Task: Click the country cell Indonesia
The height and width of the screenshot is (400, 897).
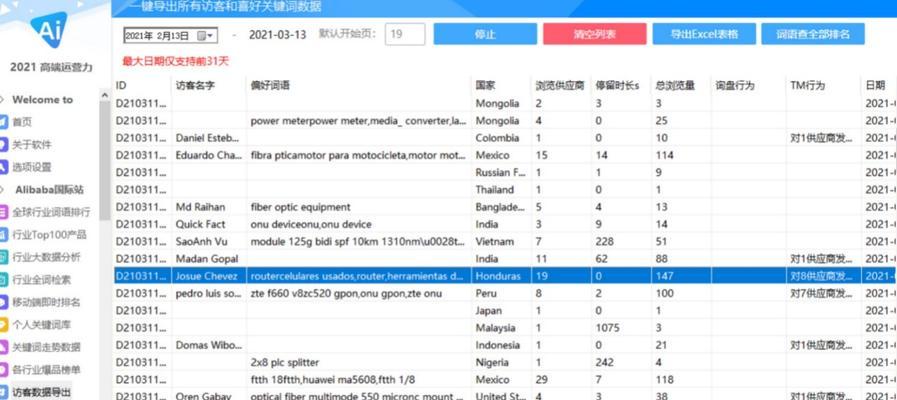Action: pyautogui.click(x=497, y=345)
